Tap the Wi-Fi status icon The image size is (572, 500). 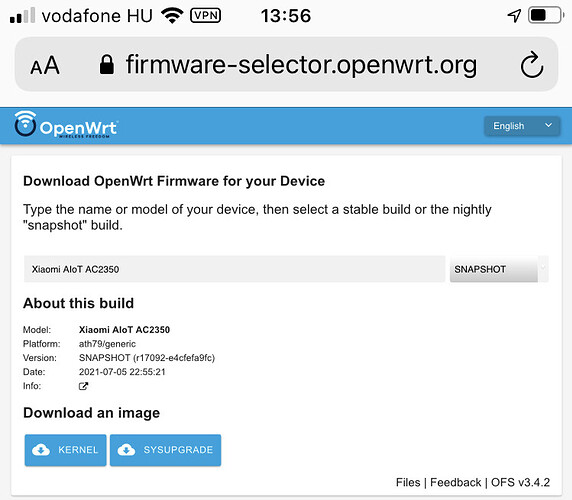(172, 16)
